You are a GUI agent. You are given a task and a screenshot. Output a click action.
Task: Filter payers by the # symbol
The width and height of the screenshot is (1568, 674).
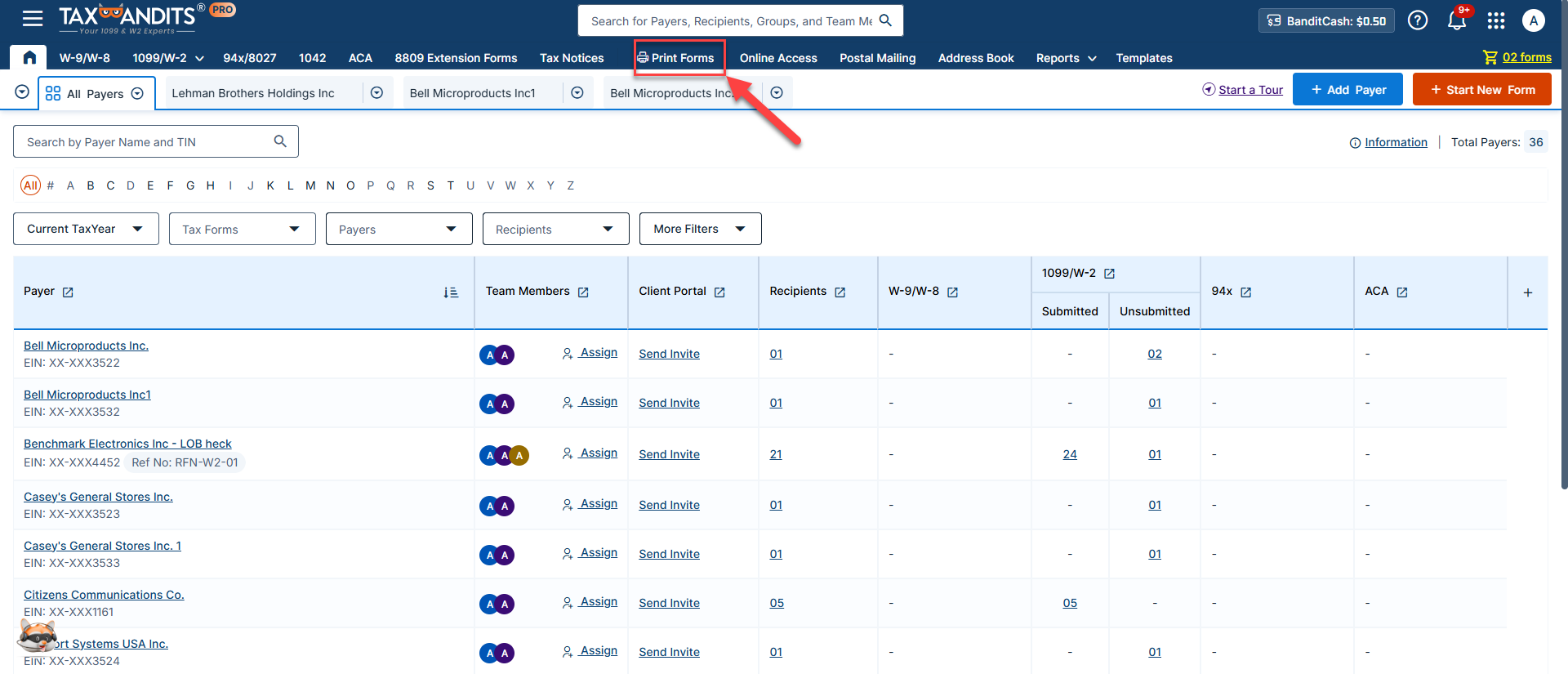click(x=51, y=185)
